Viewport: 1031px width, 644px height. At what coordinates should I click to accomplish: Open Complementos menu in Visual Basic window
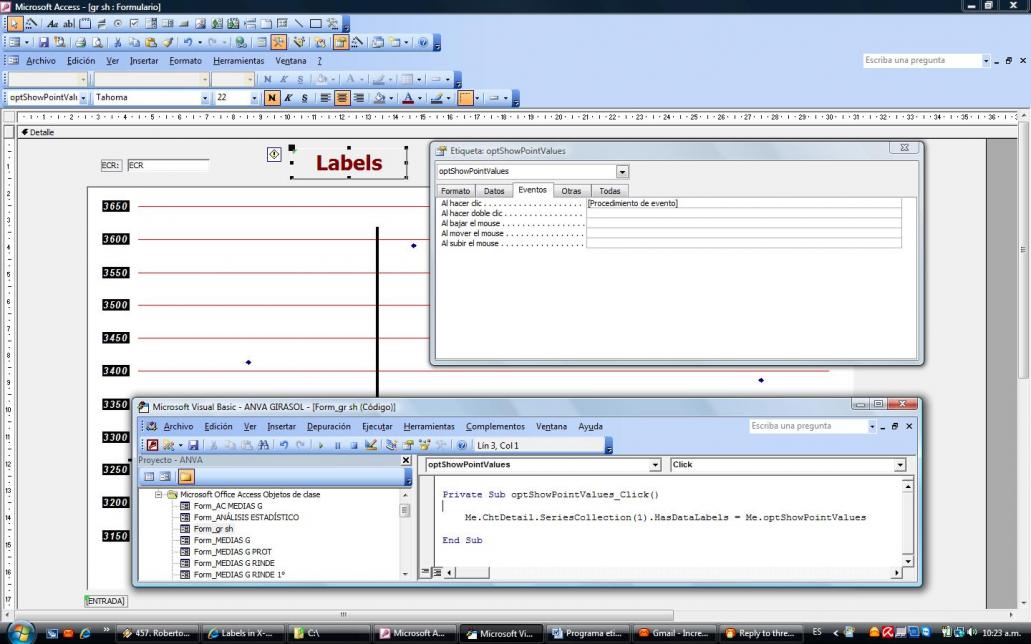(495, 426)
